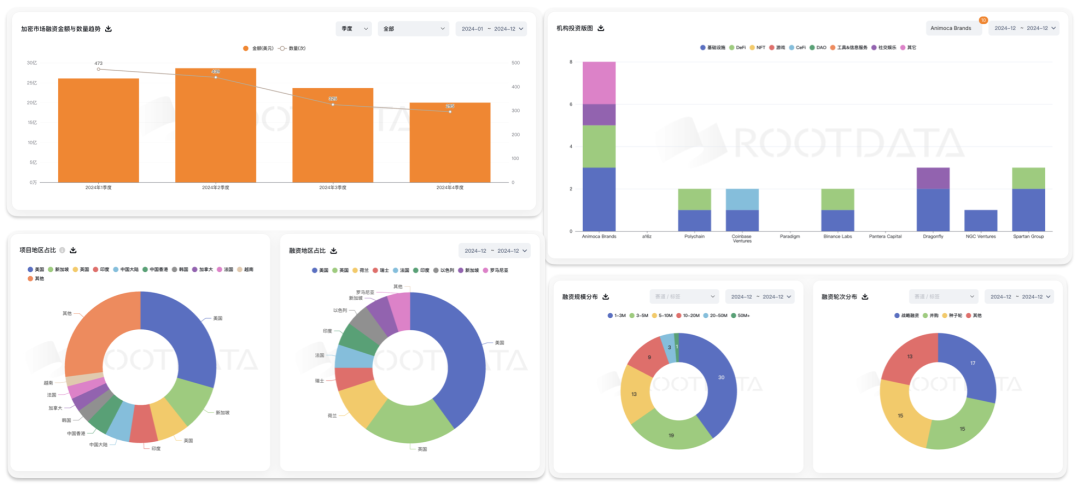1080x489 pixels.
Task: Click the 2024年2季度 axis label
Action: (216, 187)
